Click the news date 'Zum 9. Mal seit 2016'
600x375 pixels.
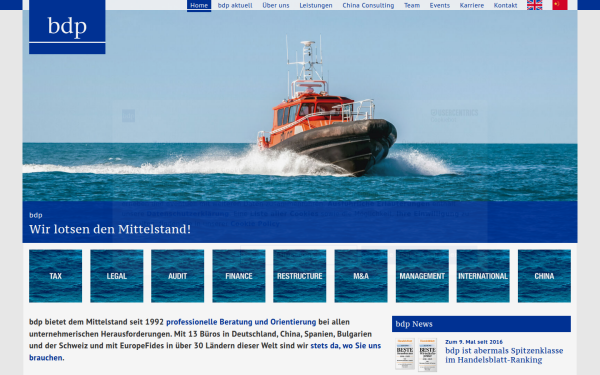click(474, 342)
